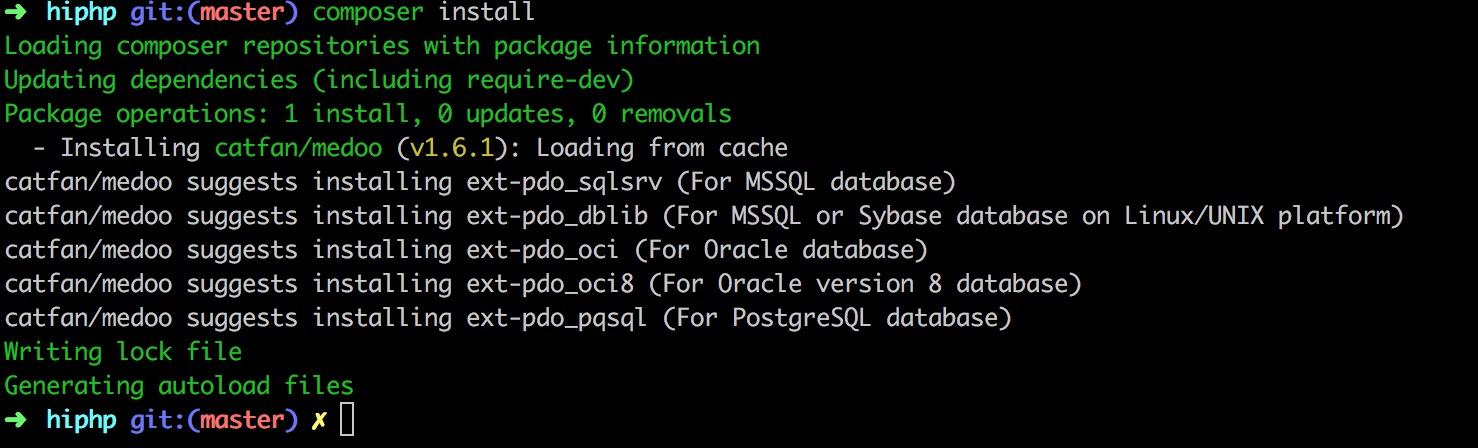1478x448 pixels.
Task: Click the "composer install" command text
Action: [423, 13]
